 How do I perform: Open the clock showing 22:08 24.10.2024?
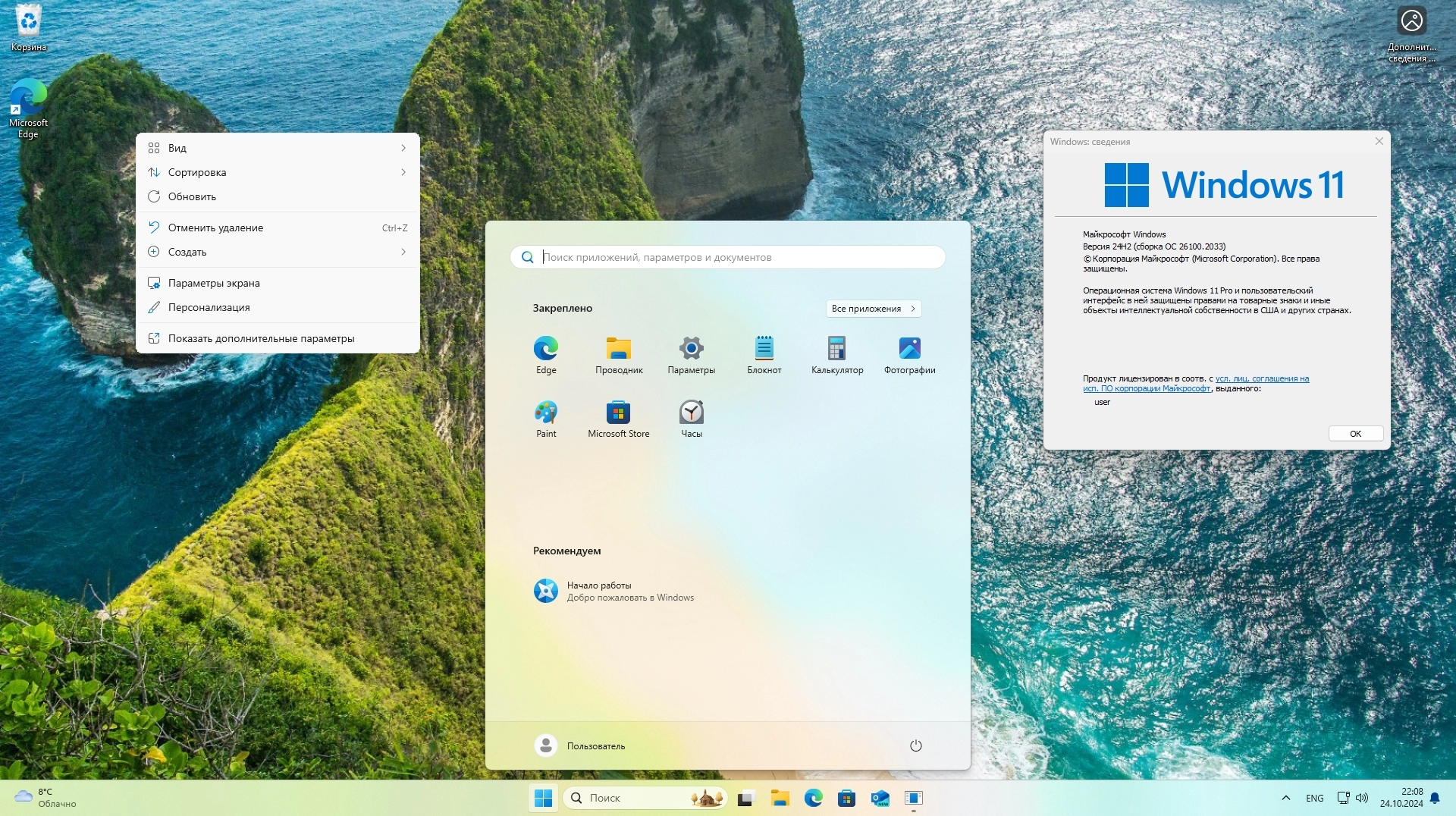point(1401,798)
